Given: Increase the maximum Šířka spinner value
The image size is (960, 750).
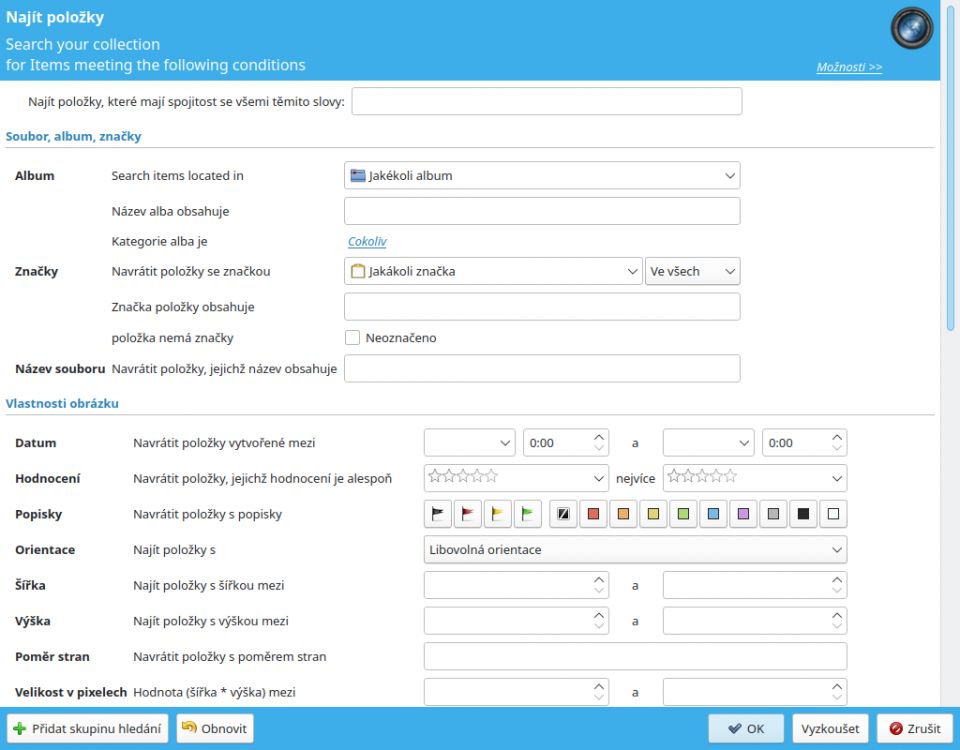Looking at the screenshot, I should coord(837,579).
